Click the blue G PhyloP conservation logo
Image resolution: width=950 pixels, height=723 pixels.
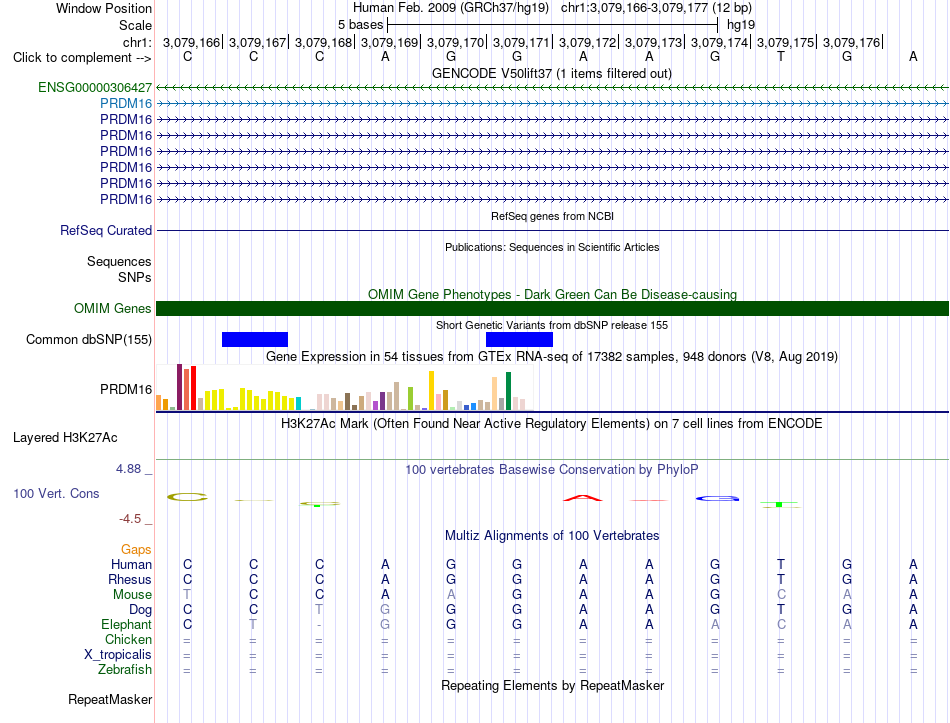717,499
